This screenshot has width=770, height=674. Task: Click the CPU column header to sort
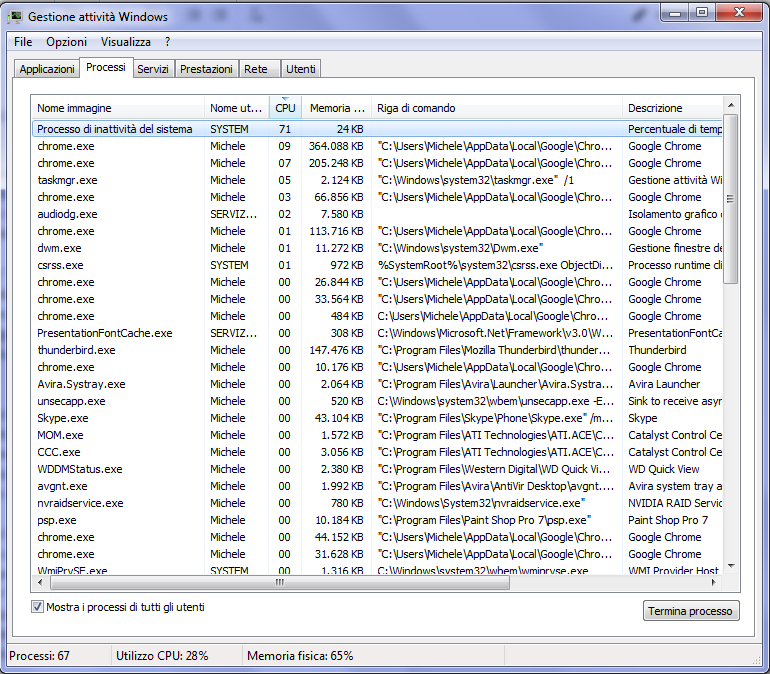point(285,108)
